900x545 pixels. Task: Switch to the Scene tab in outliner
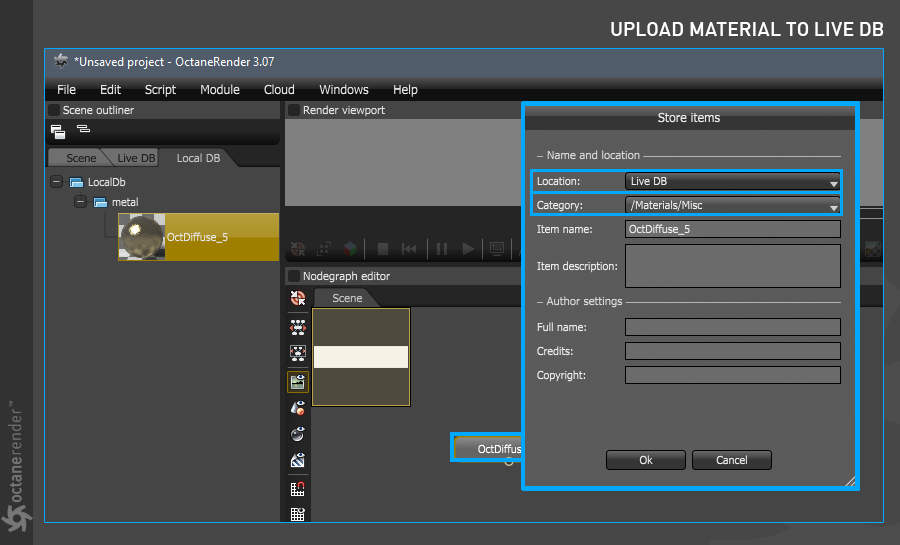pos(80,158)
